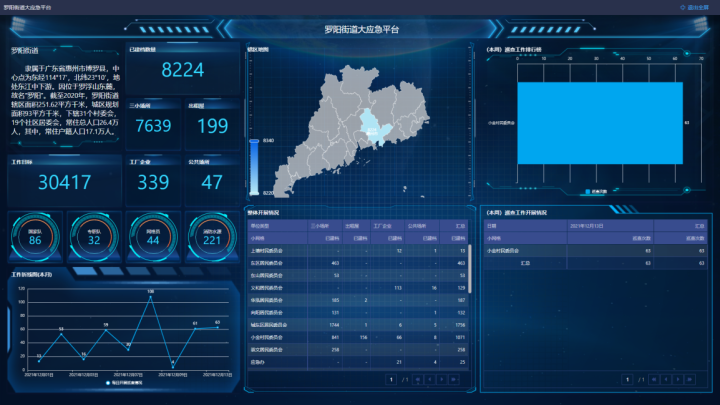
Task: Click the map visual range slider top handle
Action: click(x=253, y=141)
